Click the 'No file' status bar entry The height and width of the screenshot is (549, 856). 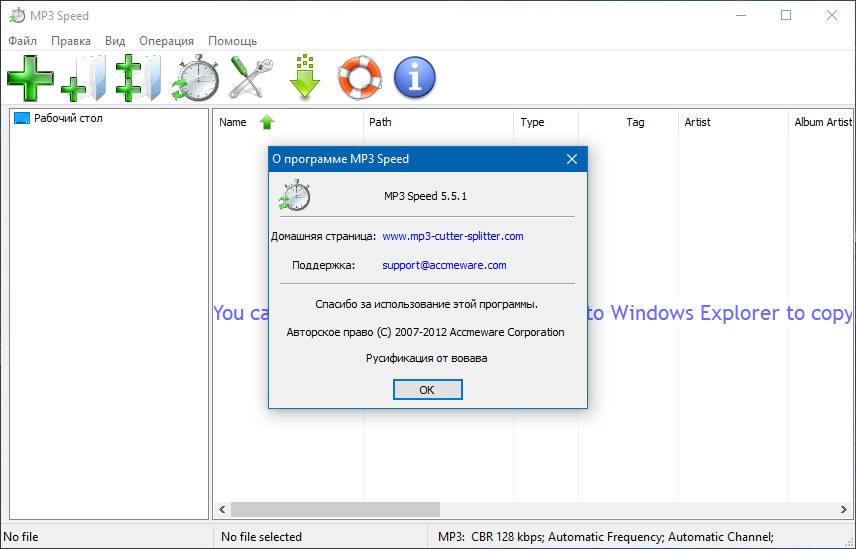coord(21,537)
